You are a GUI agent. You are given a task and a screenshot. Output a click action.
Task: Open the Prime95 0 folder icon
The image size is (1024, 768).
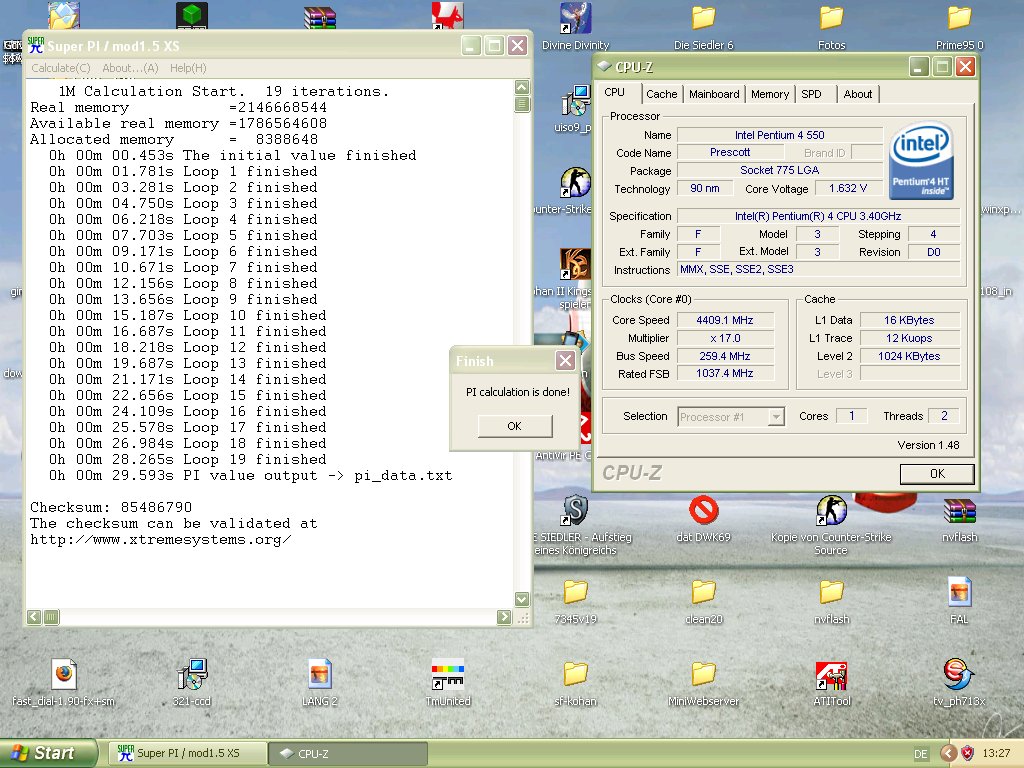959,18
